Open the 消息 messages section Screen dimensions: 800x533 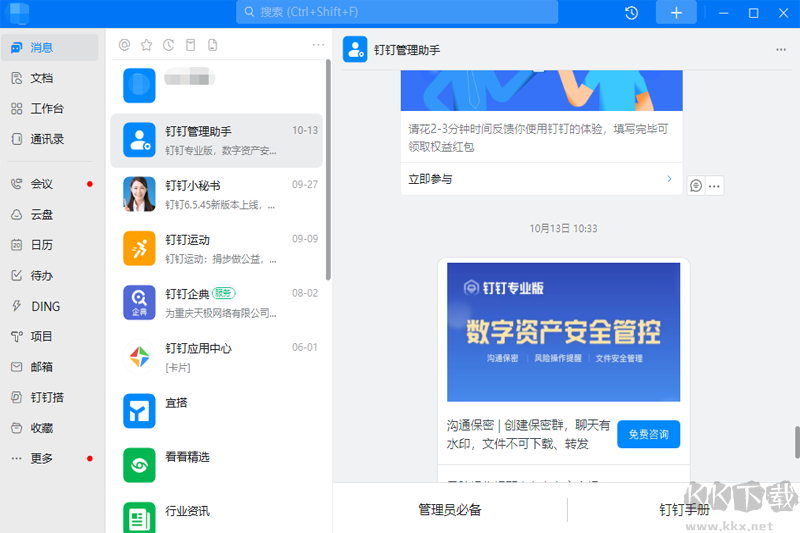click(49, 47)
